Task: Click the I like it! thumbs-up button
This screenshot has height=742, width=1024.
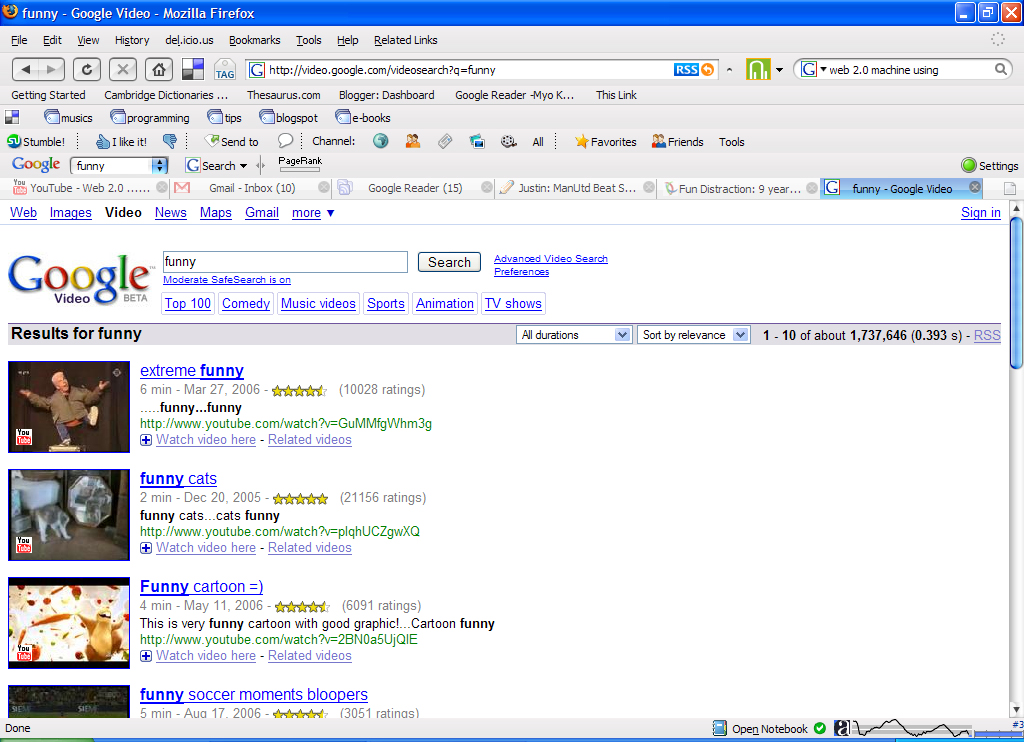Action: pyautogui.click(x=120, y=142)
